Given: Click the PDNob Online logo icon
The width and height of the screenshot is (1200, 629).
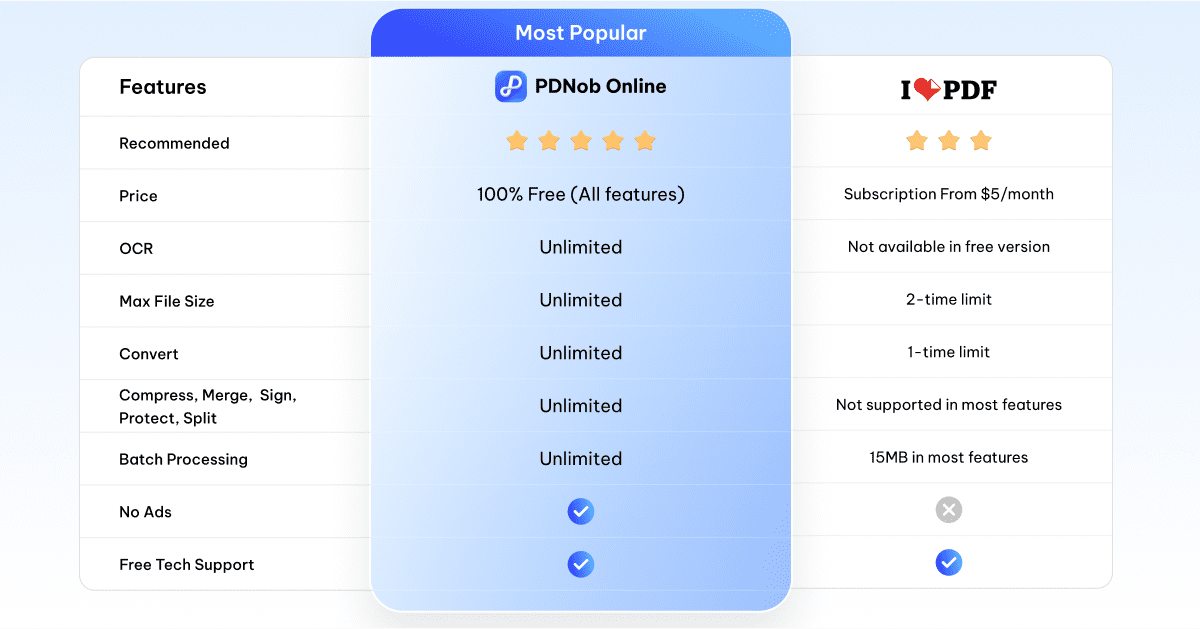Looking at the screenshot, I should click(x=511, y=87).
